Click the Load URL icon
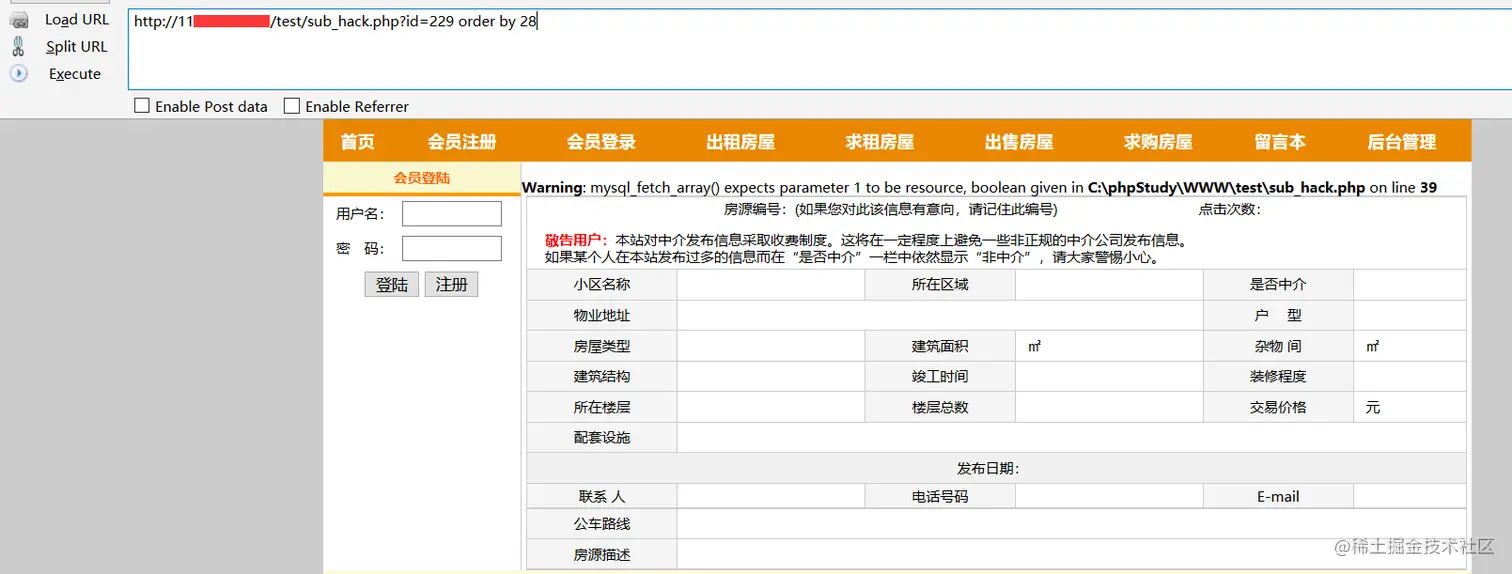 pyautogui.click(x=19, y=20)
